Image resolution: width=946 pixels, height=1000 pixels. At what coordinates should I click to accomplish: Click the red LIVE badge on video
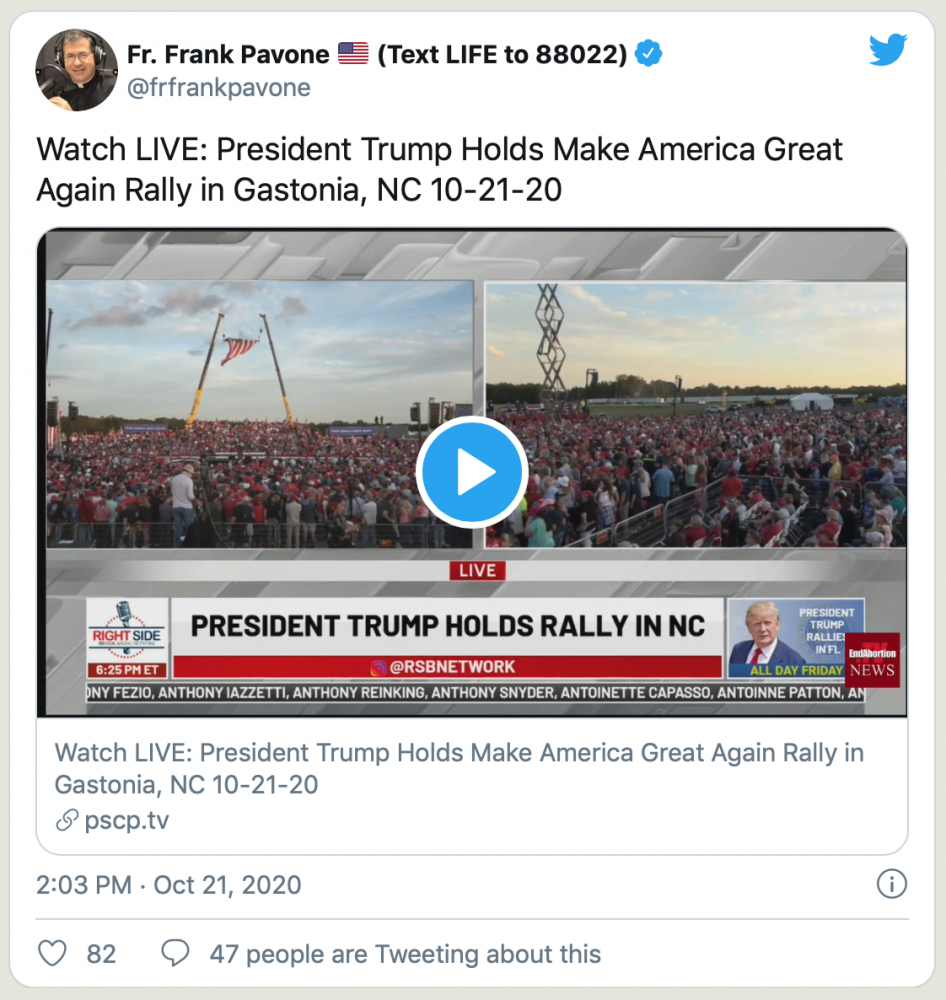[477, 570]
